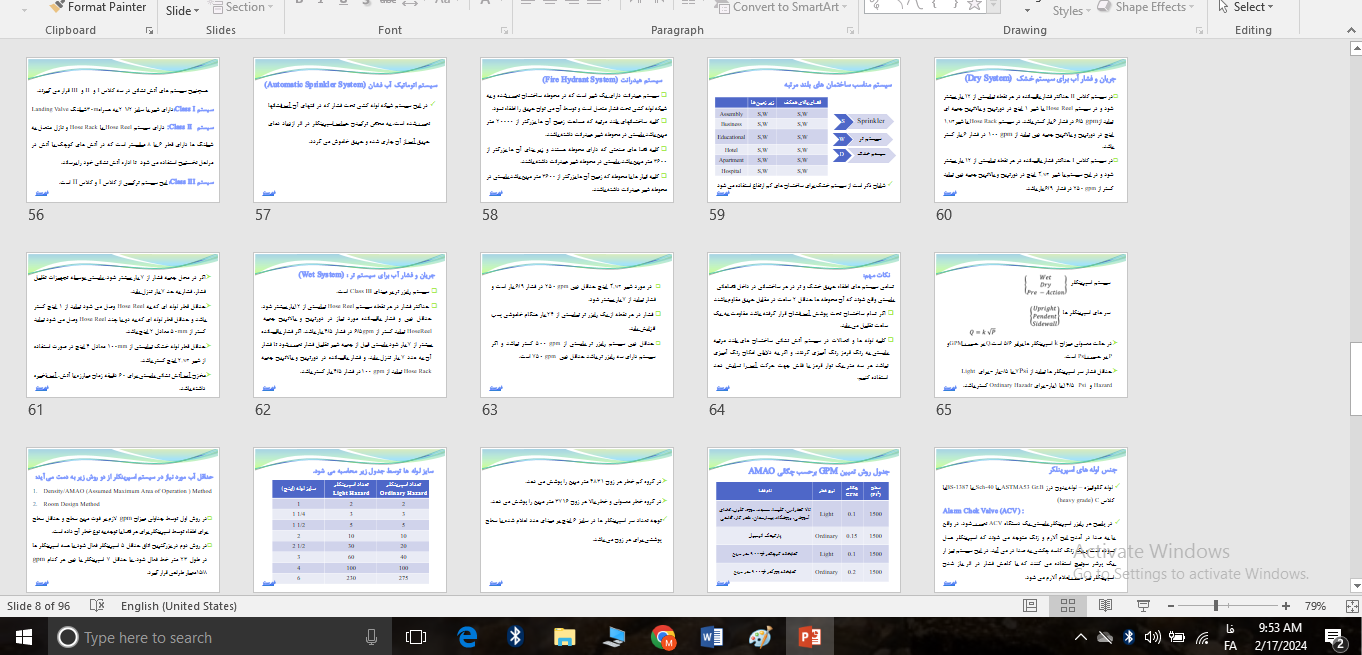1362x655 pixels.
Task: Select slide 65 thumbnail
Action: tap(1031, 325)
